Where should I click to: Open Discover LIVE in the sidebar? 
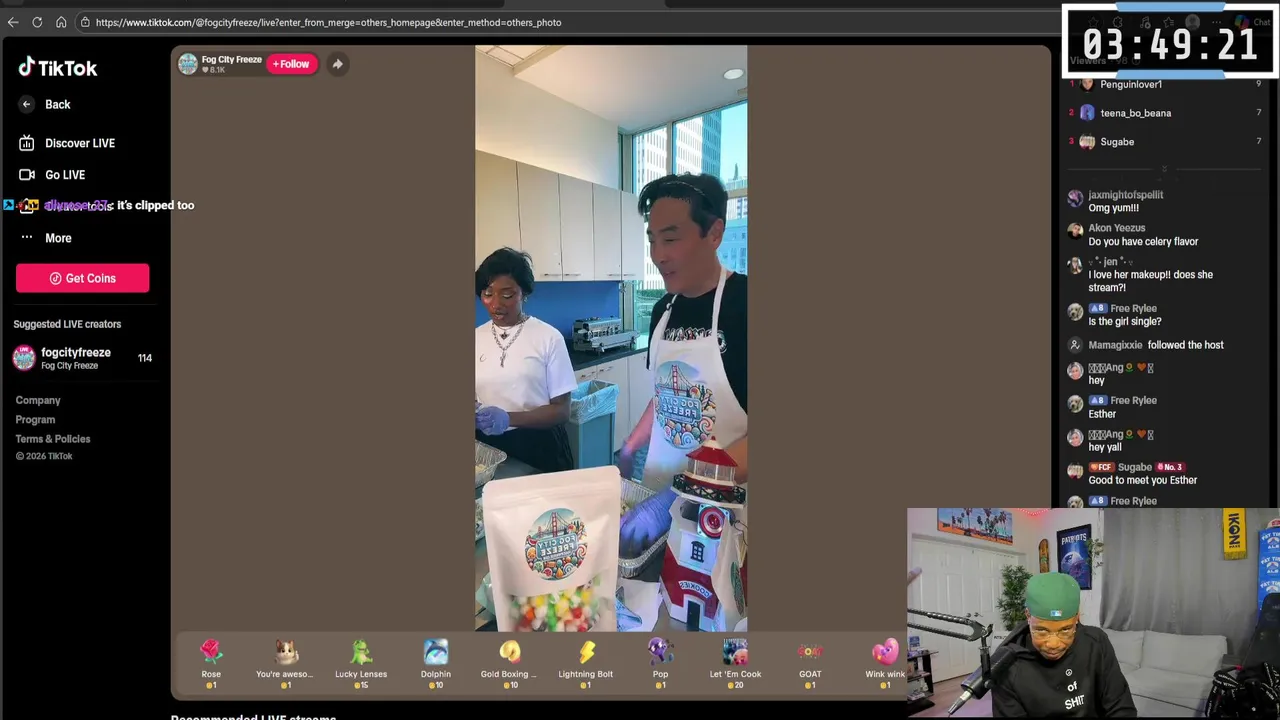pyautogui.click(x=67, y=143)
